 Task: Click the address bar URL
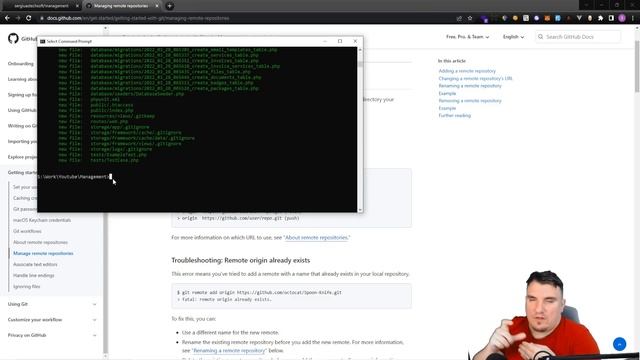pyautogui.click(x=138, y=18)
